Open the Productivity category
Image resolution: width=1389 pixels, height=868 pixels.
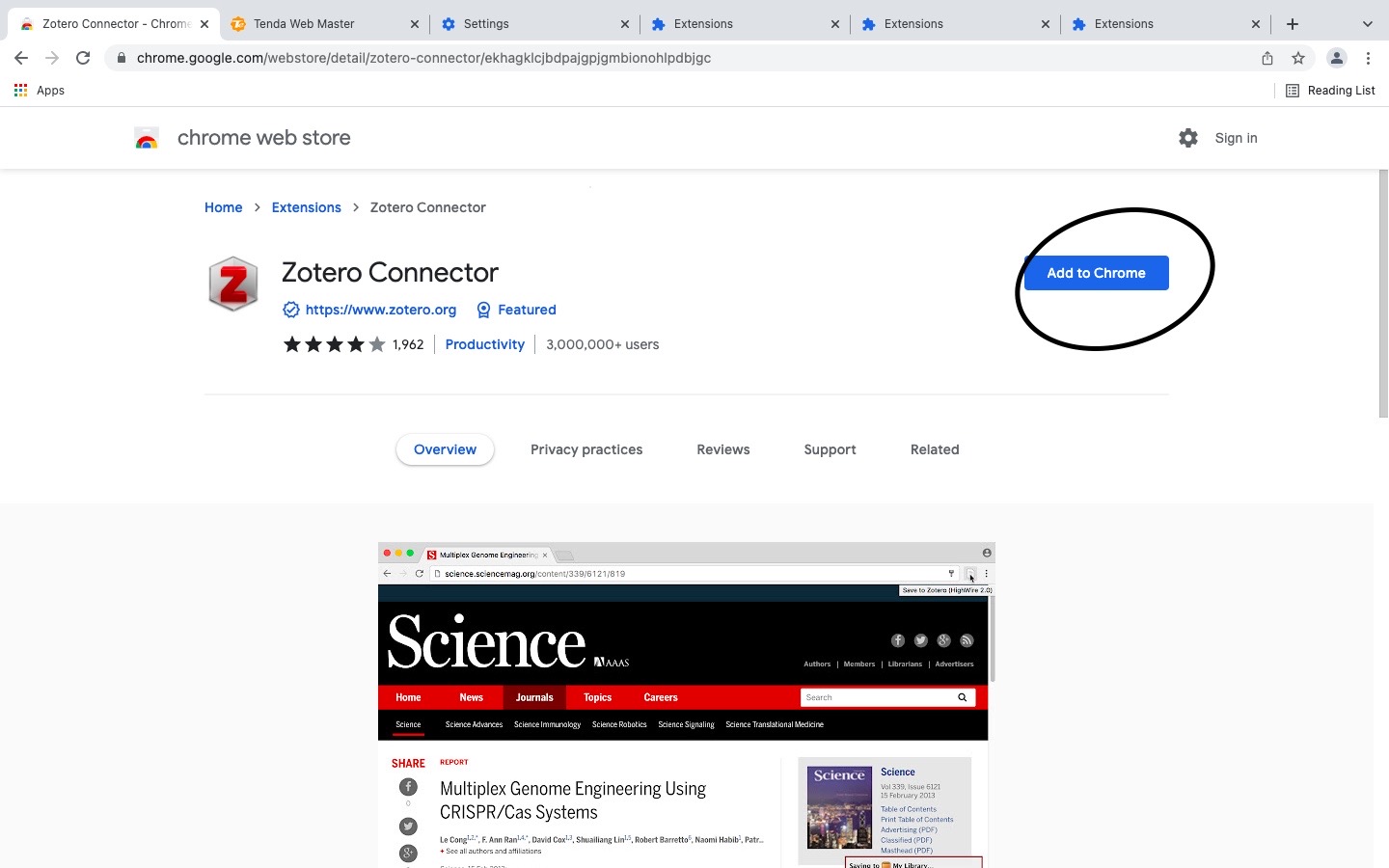[484, 344]
